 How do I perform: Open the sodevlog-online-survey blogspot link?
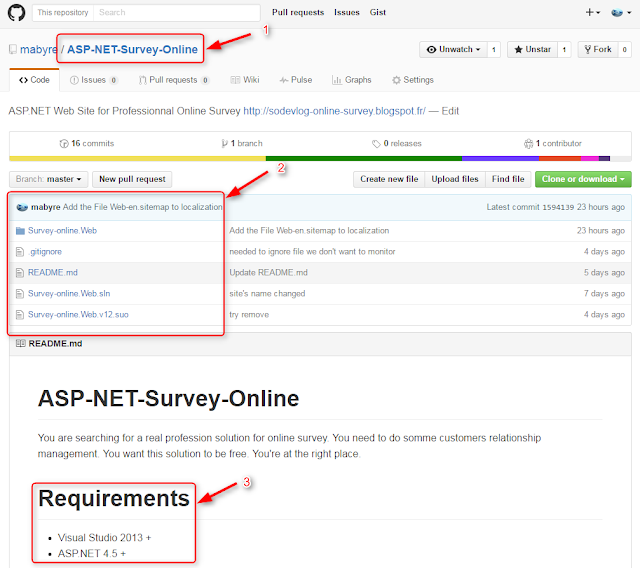[x=334, y=111]
